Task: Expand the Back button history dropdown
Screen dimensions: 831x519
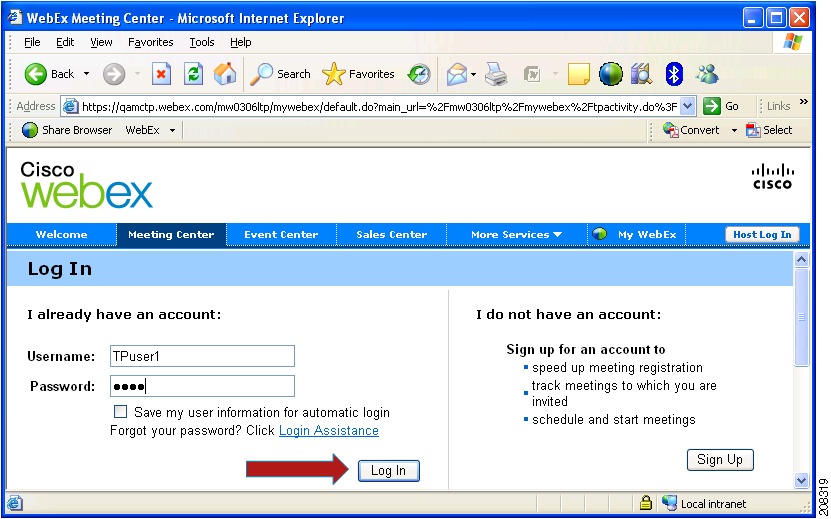Action: 86,74
